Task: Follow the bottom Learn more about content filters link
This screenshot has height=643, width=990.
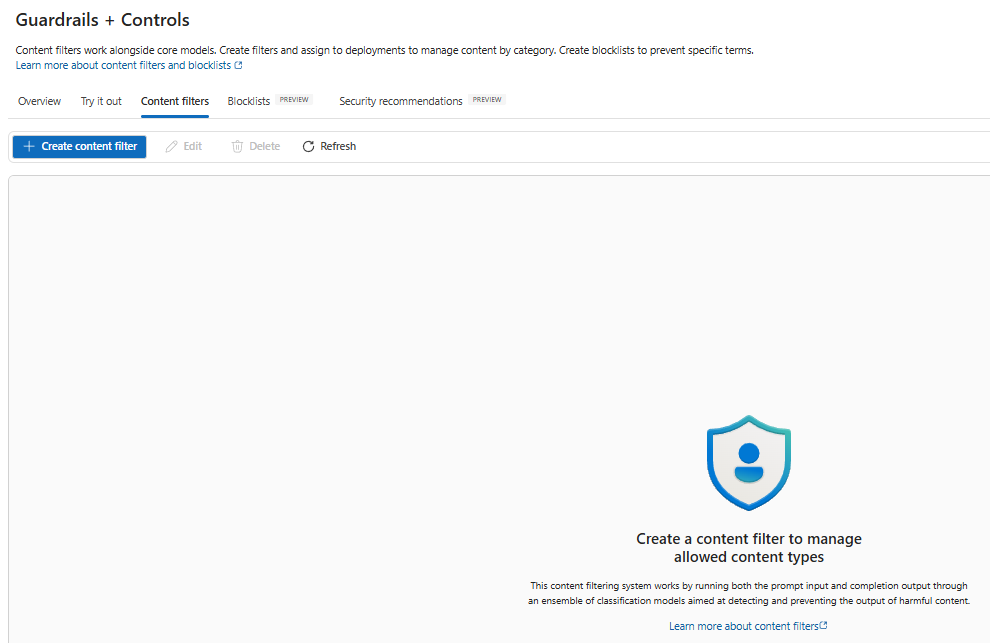Action: click(x=744, y=626)
